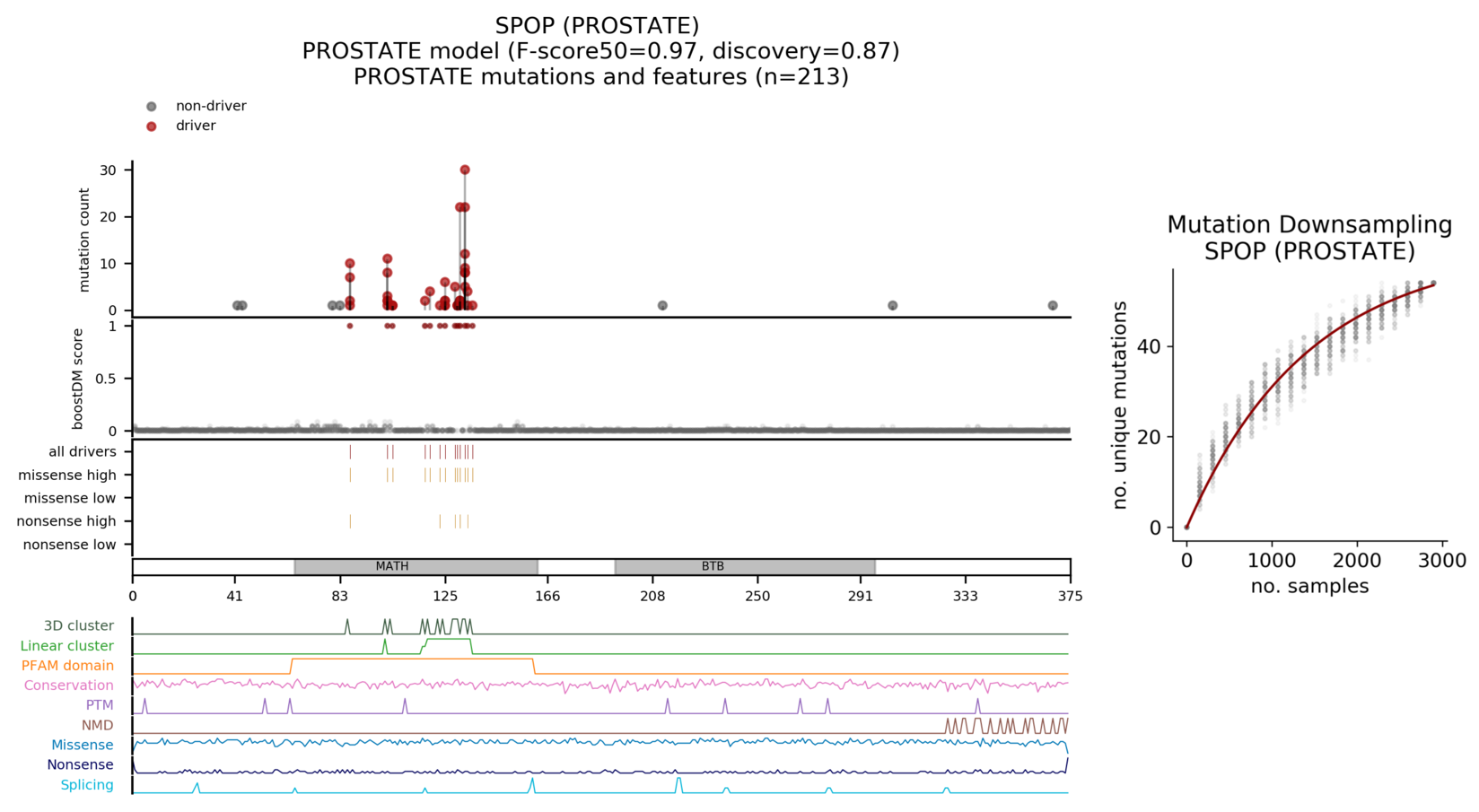1479x812 pixels.
Task: Click the non-driver point inside BTB region
Action: tap(662, 306)
